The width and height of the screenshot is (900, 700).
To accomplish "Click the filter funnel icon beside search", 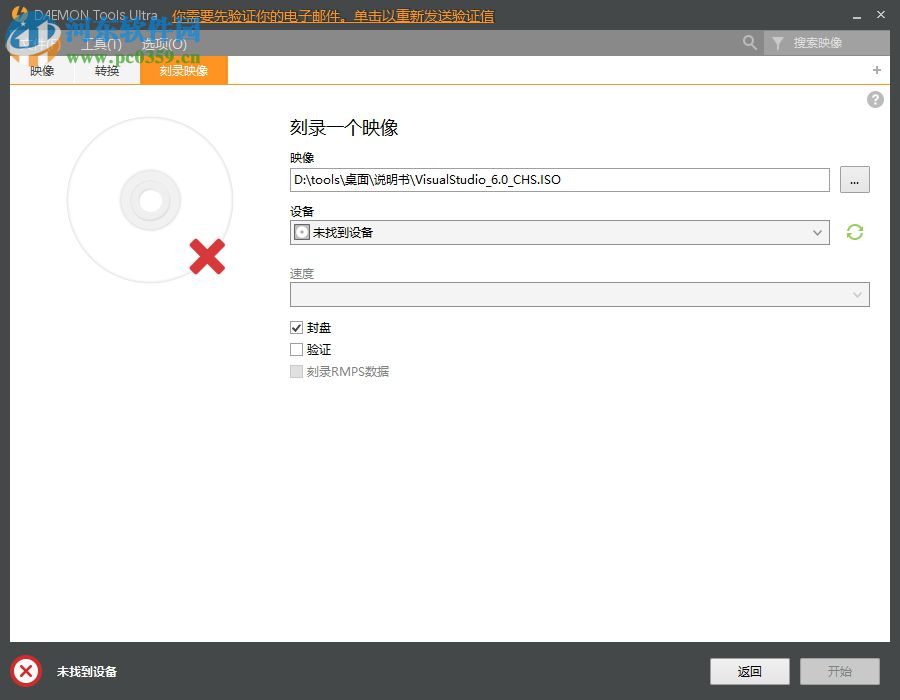I will tap(778, 43).
